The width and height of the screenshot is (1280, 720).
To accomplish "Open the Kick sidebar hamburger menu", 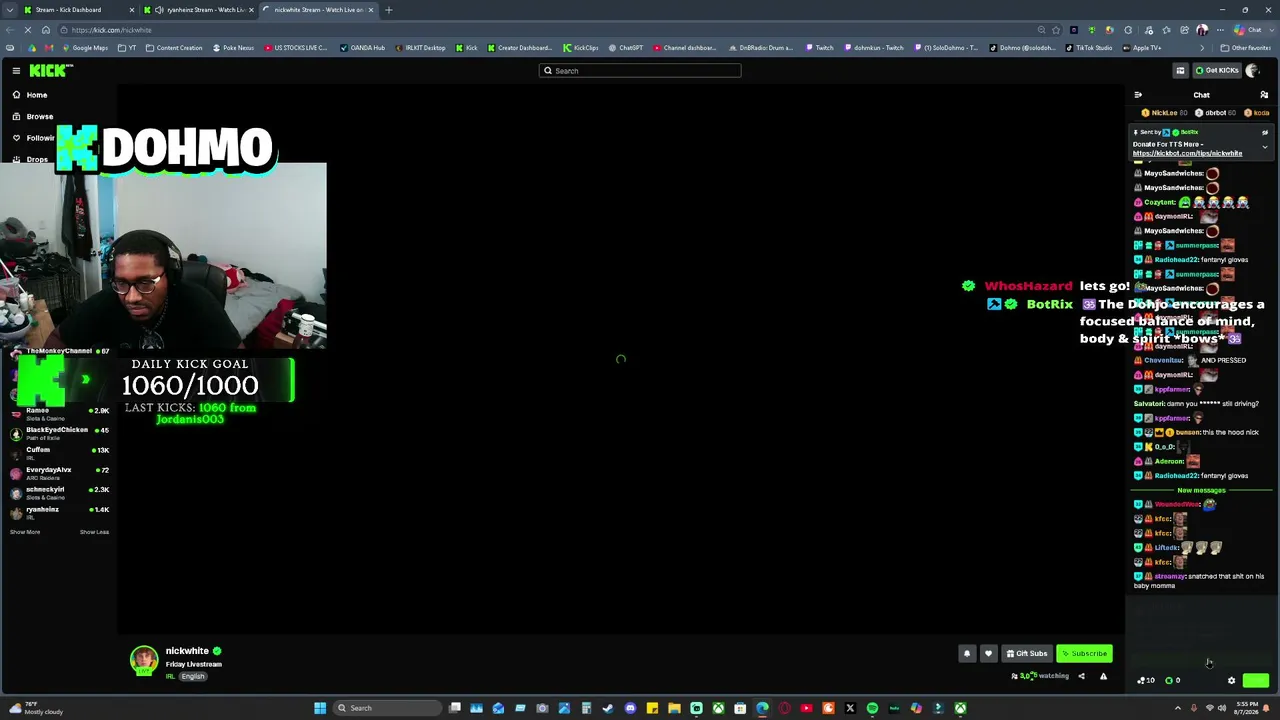I will (x=16, y=70).
